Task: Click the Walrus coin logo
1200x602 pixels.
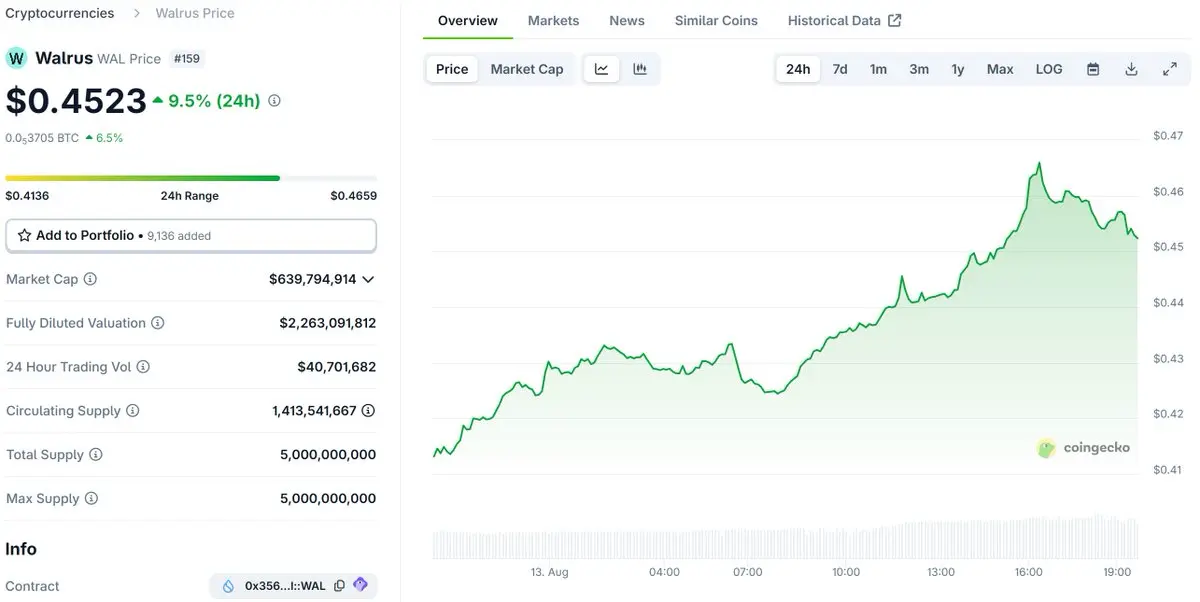Action: 16,58
